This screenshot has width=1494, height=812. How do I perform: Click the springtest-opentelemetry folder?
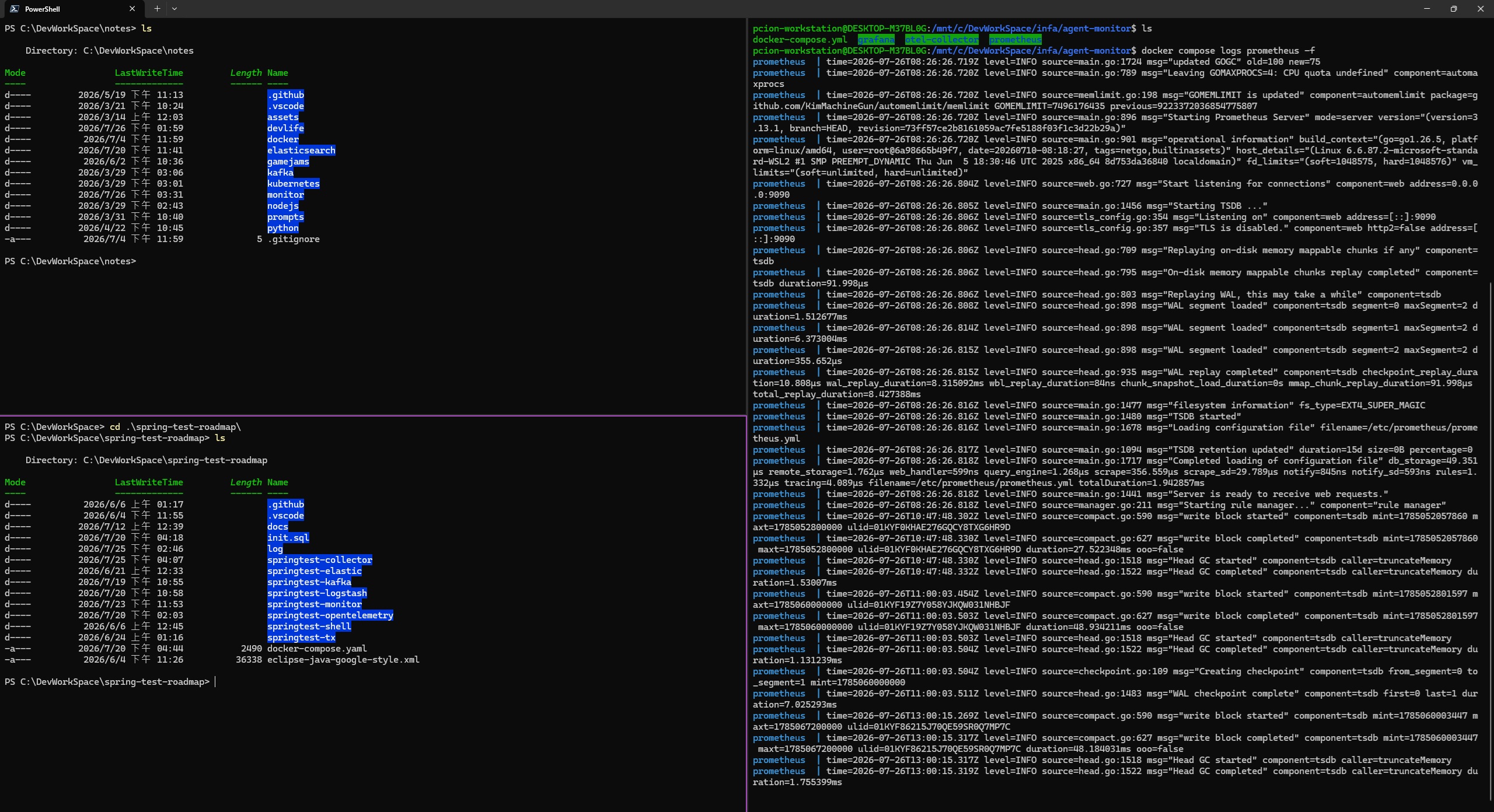pos(330,615)
